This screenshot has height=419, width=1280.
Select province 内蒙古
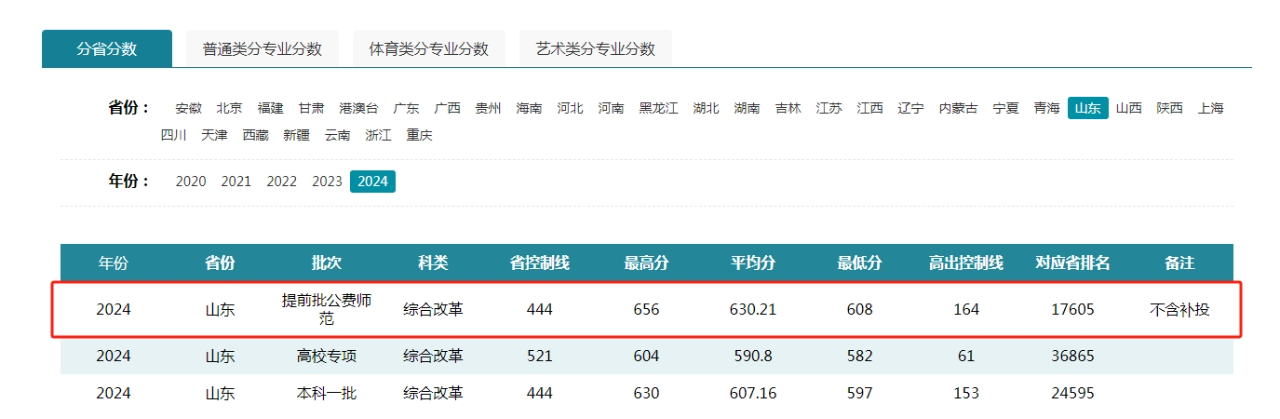coord(959,108)
